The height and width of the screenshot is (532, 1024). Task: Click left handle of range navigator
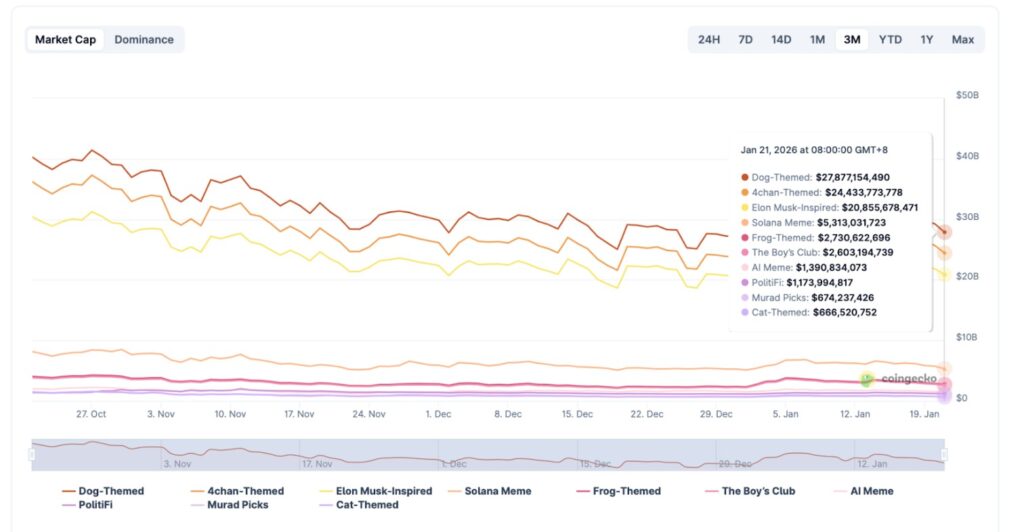coord(32,455)
